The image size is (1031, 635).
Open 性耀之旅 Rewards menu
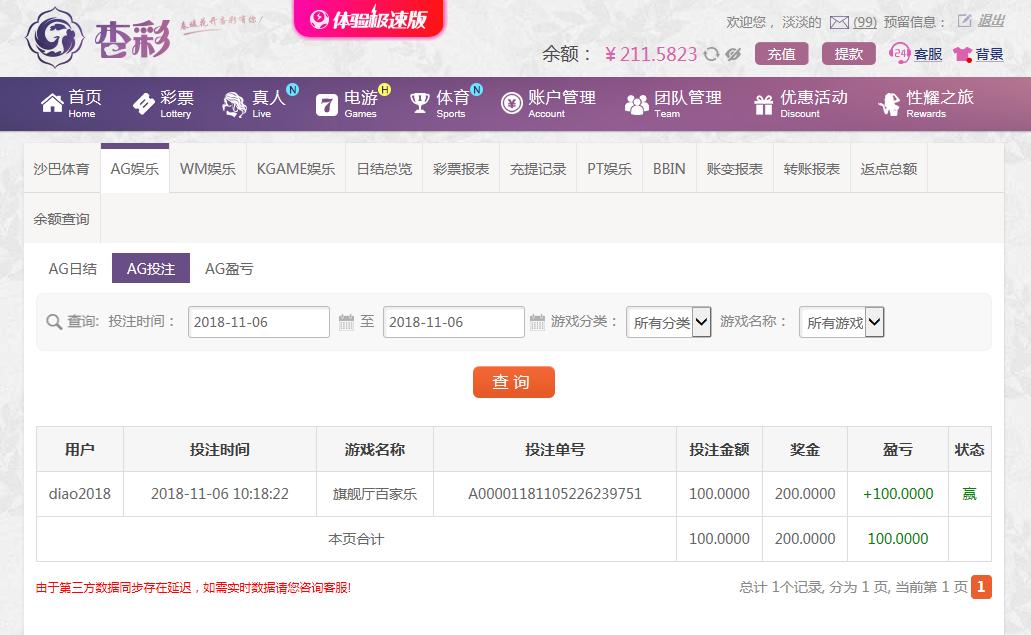click(x=926, y=104)
